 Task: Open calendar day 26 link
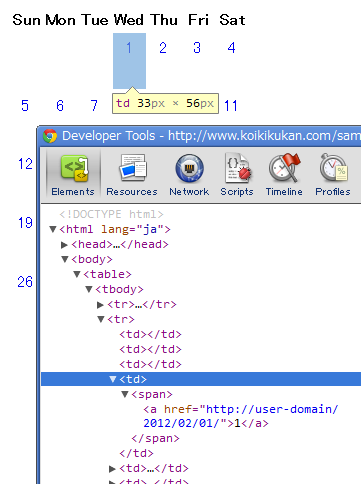(25, 282)
